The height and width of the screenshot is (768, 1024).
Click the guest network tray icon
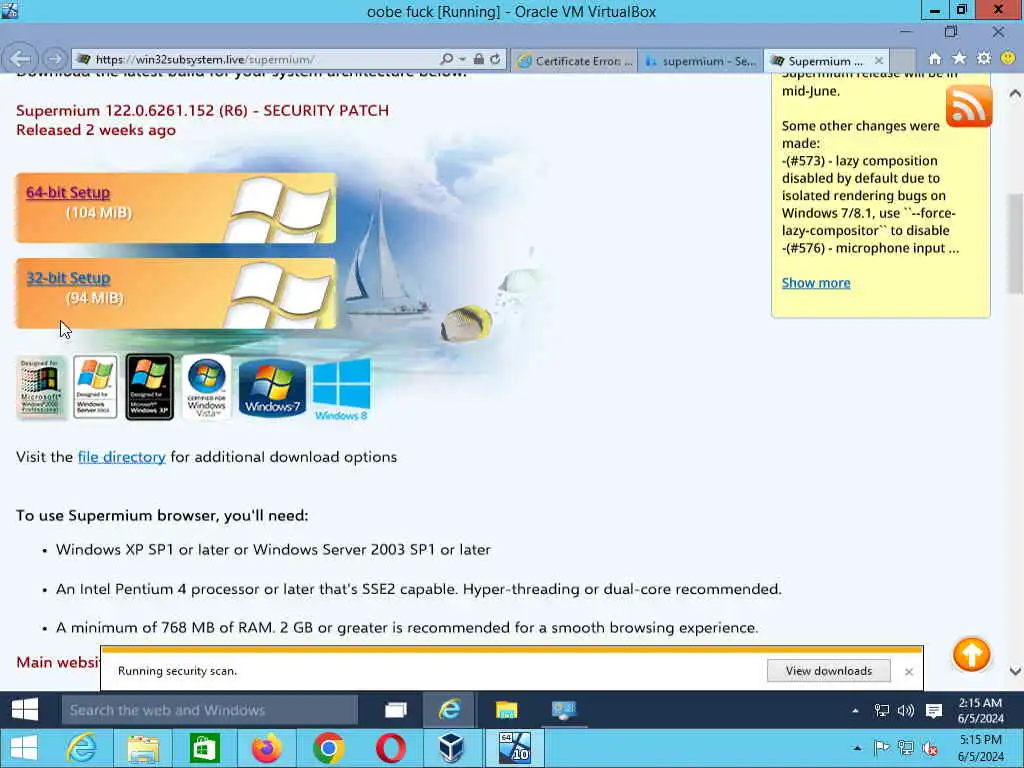pyautogui.click(x=882, y=711)
